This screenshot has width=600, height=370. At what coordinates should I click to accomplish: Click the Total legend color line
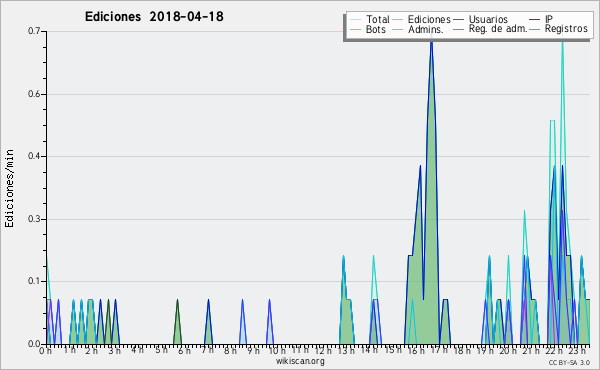355,20
